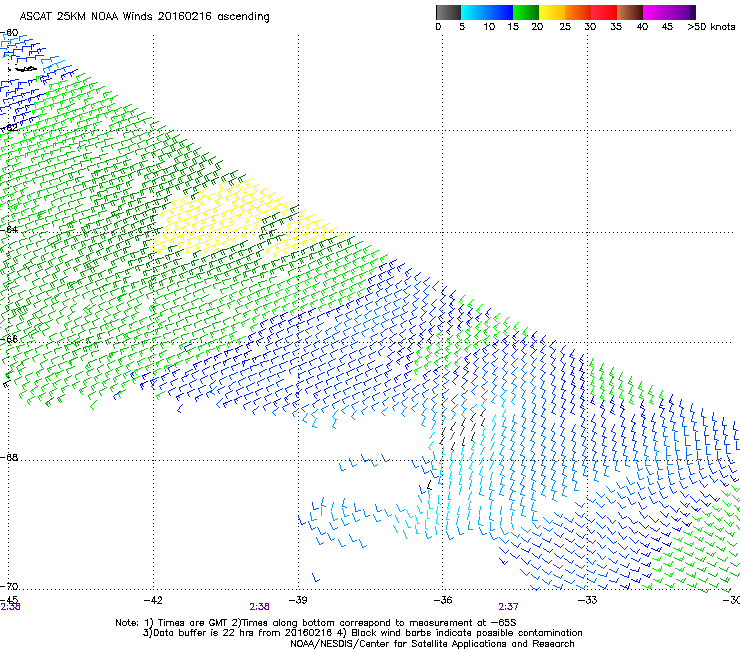Select the orange 25-30 knots legend segment
Screen dimensions: 740x650
click(578, 12)
